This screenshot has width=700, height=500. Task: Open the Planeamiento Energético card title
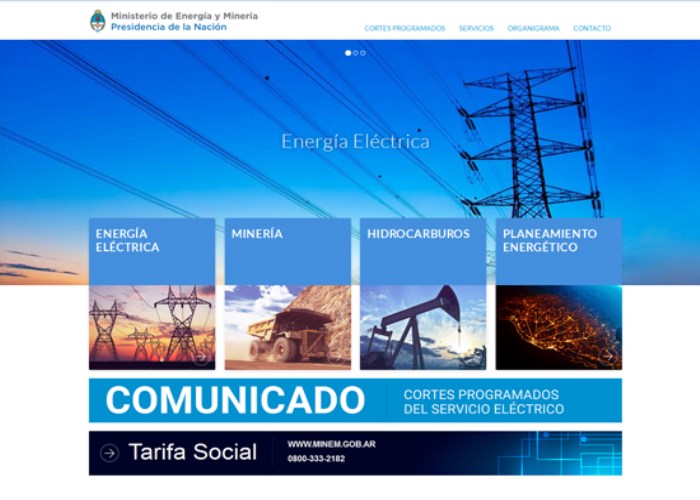pyautogui.click(x=550, y=240)
